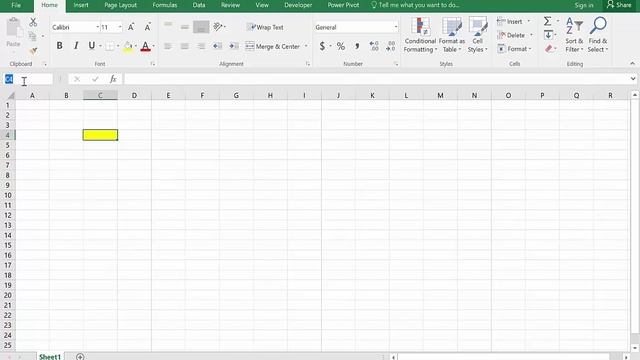Click Delete cells button

511,36
